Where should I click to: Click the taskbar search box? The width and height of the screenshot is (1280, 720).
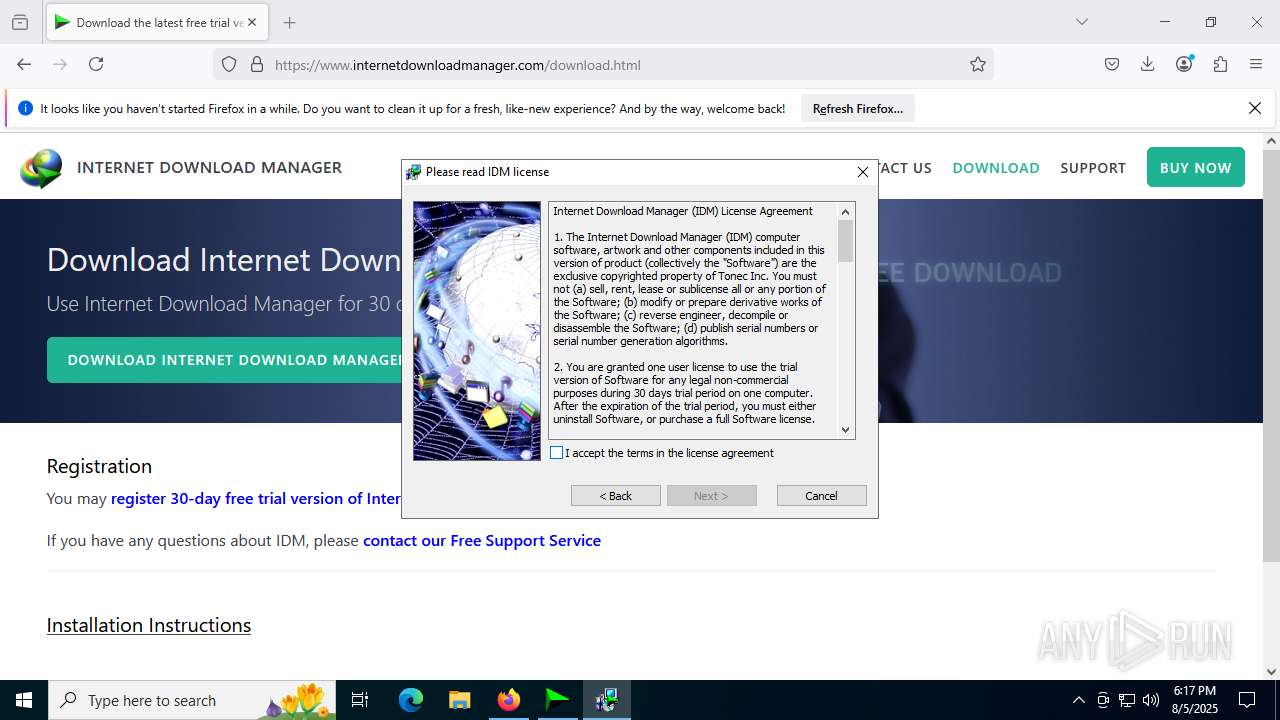click(194, 700)
